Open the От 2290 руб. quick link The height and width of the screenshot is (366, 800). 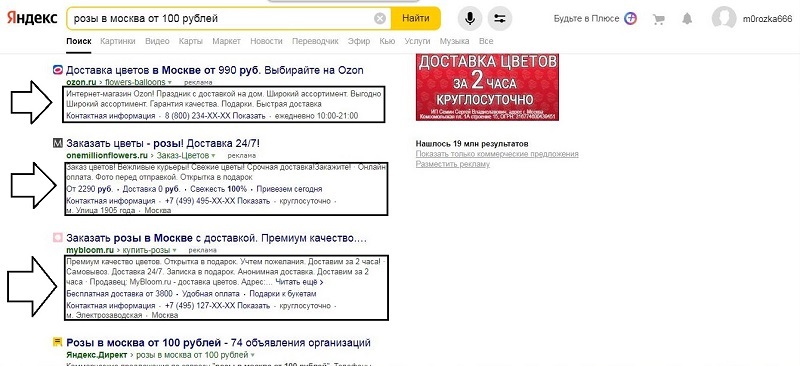point(89,189)
